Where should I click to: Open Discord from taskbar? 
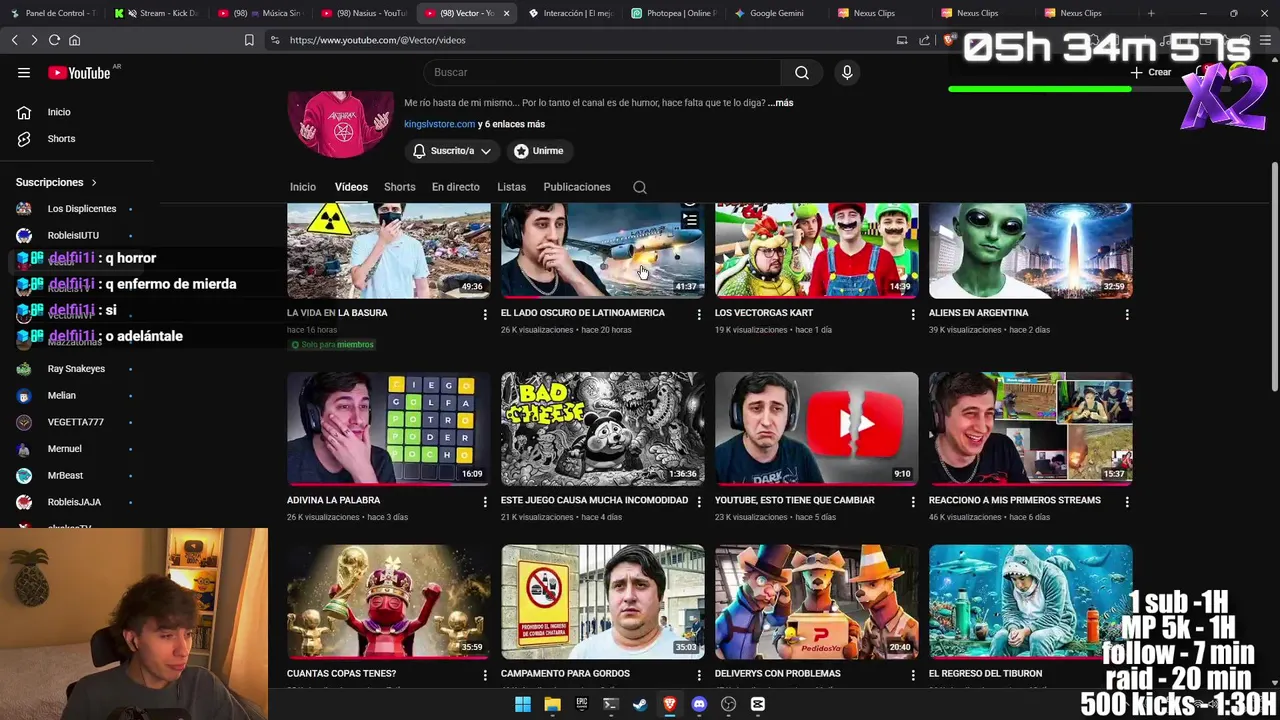click(699, 704)
